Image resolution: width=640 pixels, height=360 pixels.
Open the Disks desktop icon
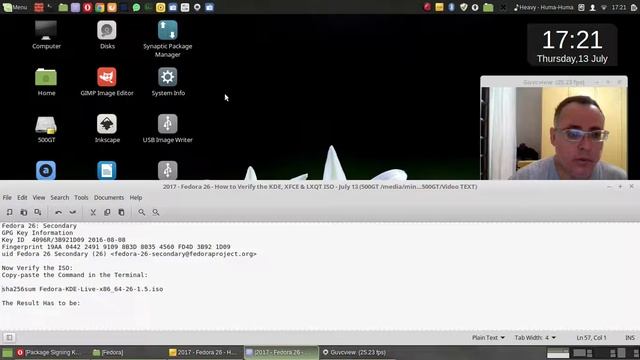(x=107, y=36)
